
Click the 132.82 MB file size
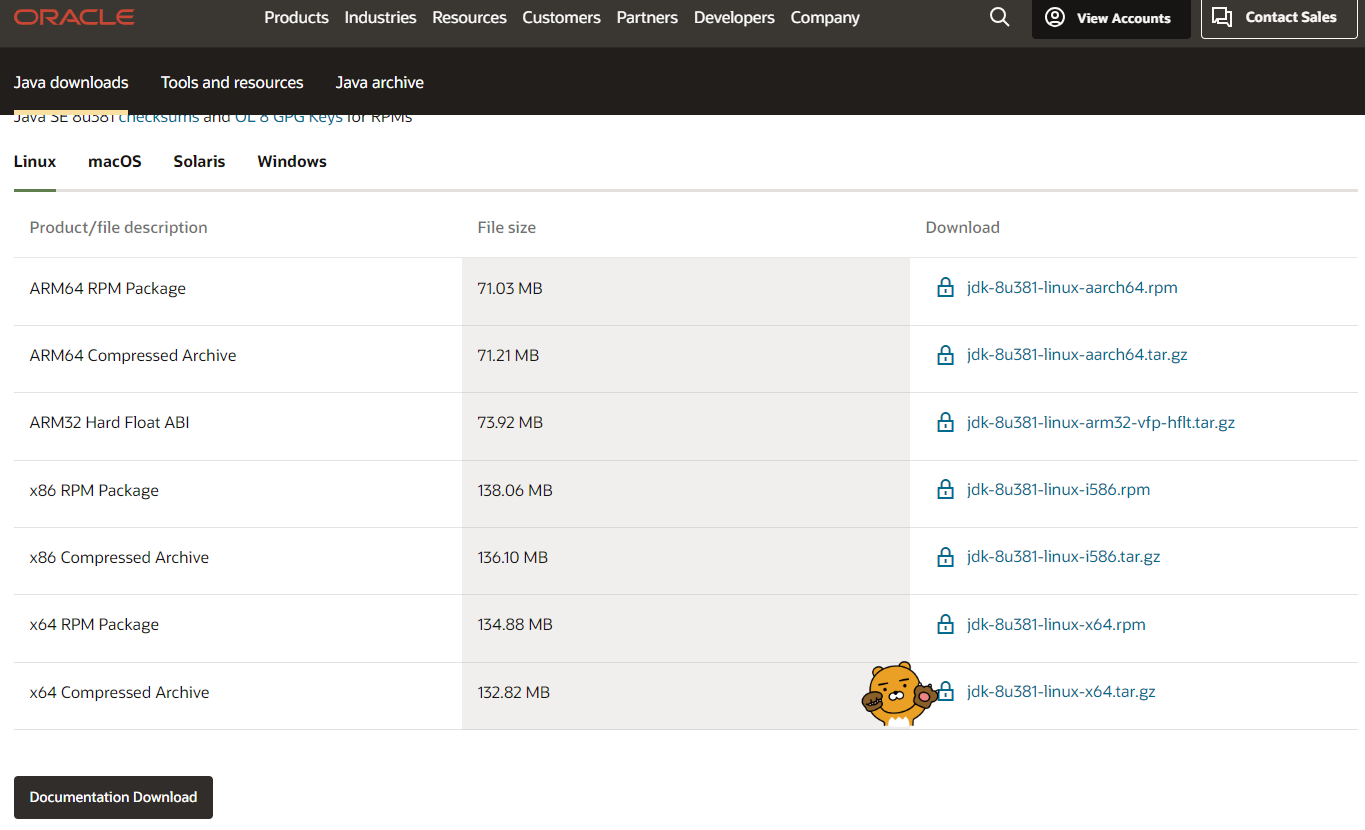point(514,692)
